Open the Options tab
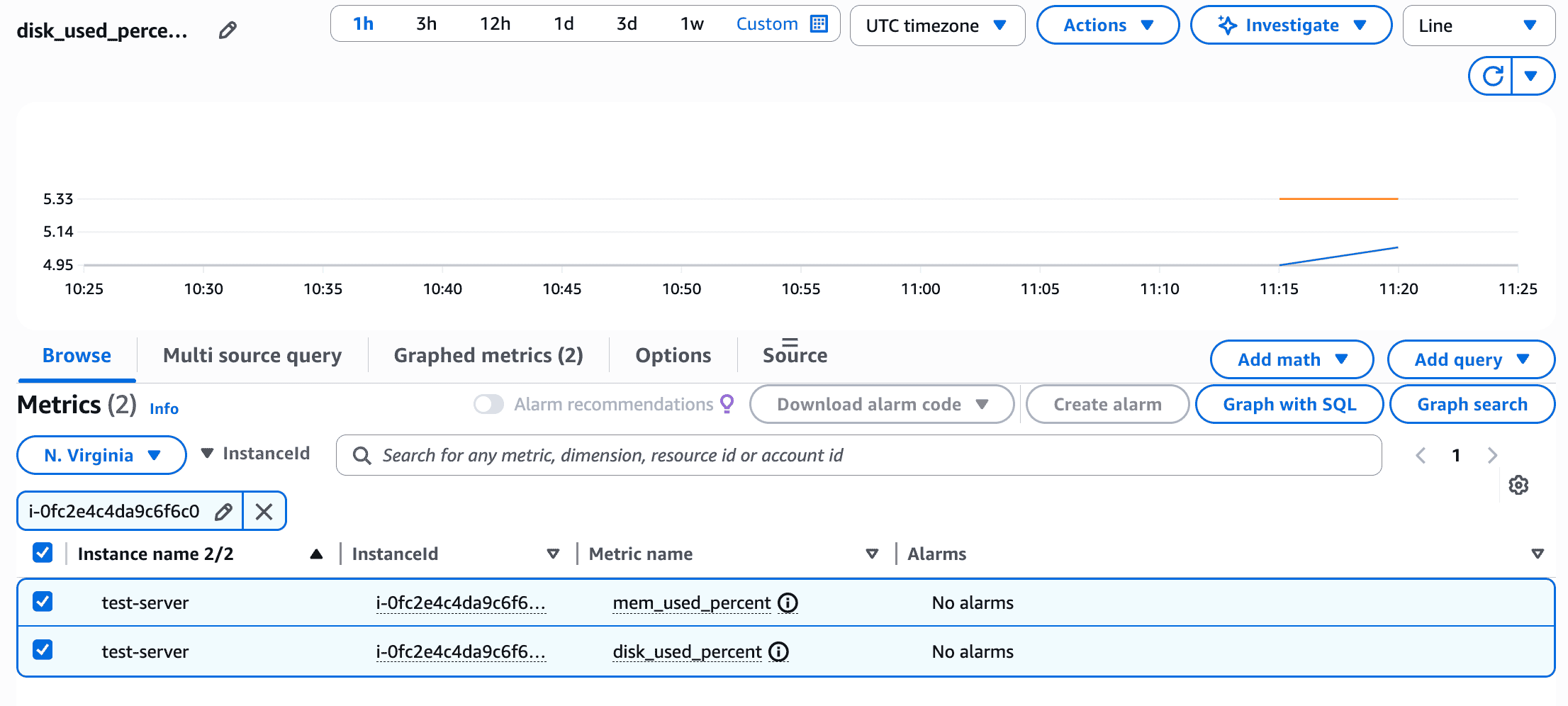 click(x=673, y=355)
